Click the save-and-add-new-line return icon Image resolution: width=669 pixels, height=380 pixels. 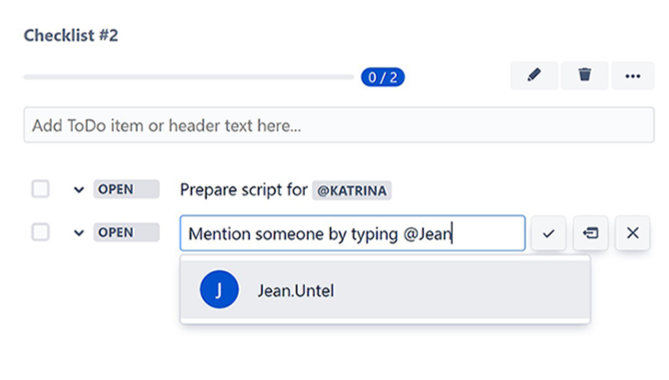590,233
